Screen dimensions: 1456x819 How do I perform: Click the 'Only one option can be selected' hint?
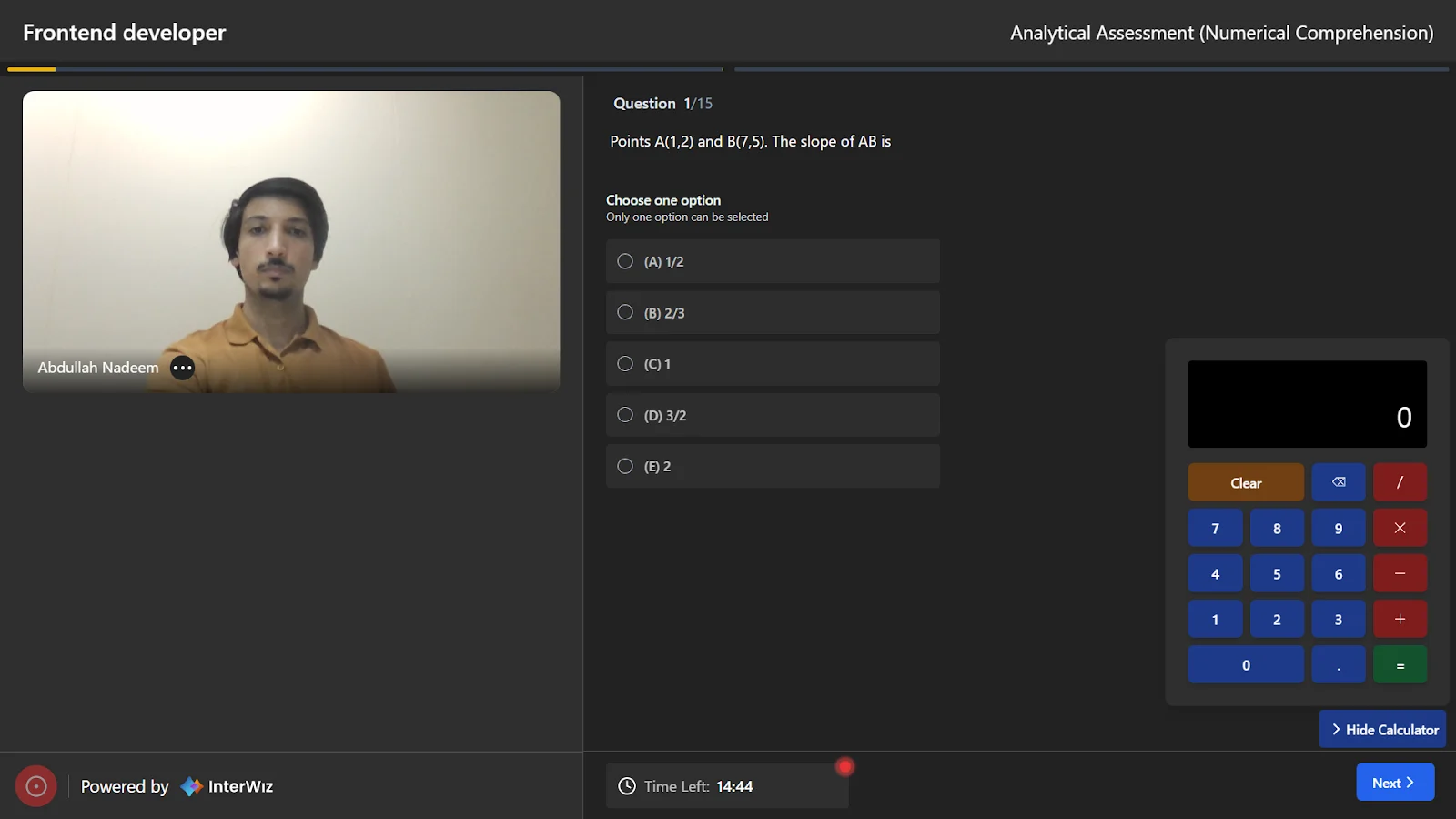(687, 217)
